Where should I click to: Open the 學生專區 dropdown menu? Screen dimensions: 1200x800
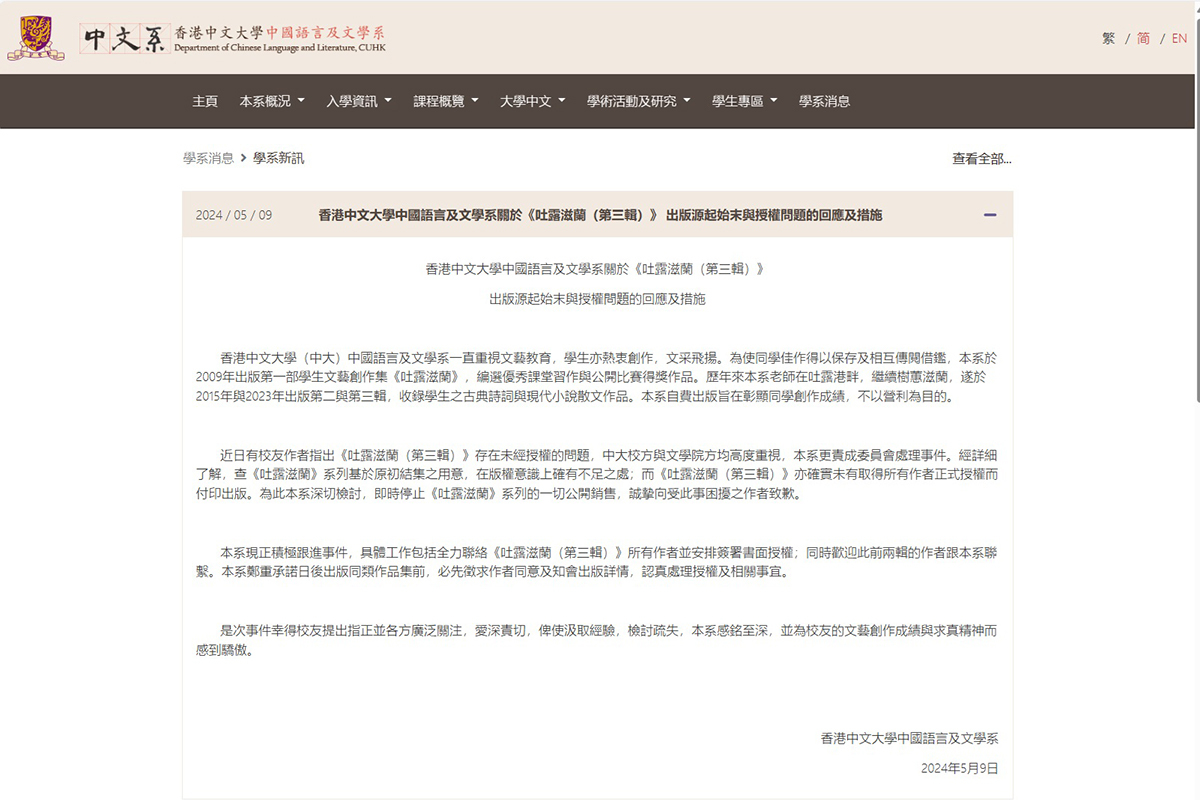[x=744, y=101]
